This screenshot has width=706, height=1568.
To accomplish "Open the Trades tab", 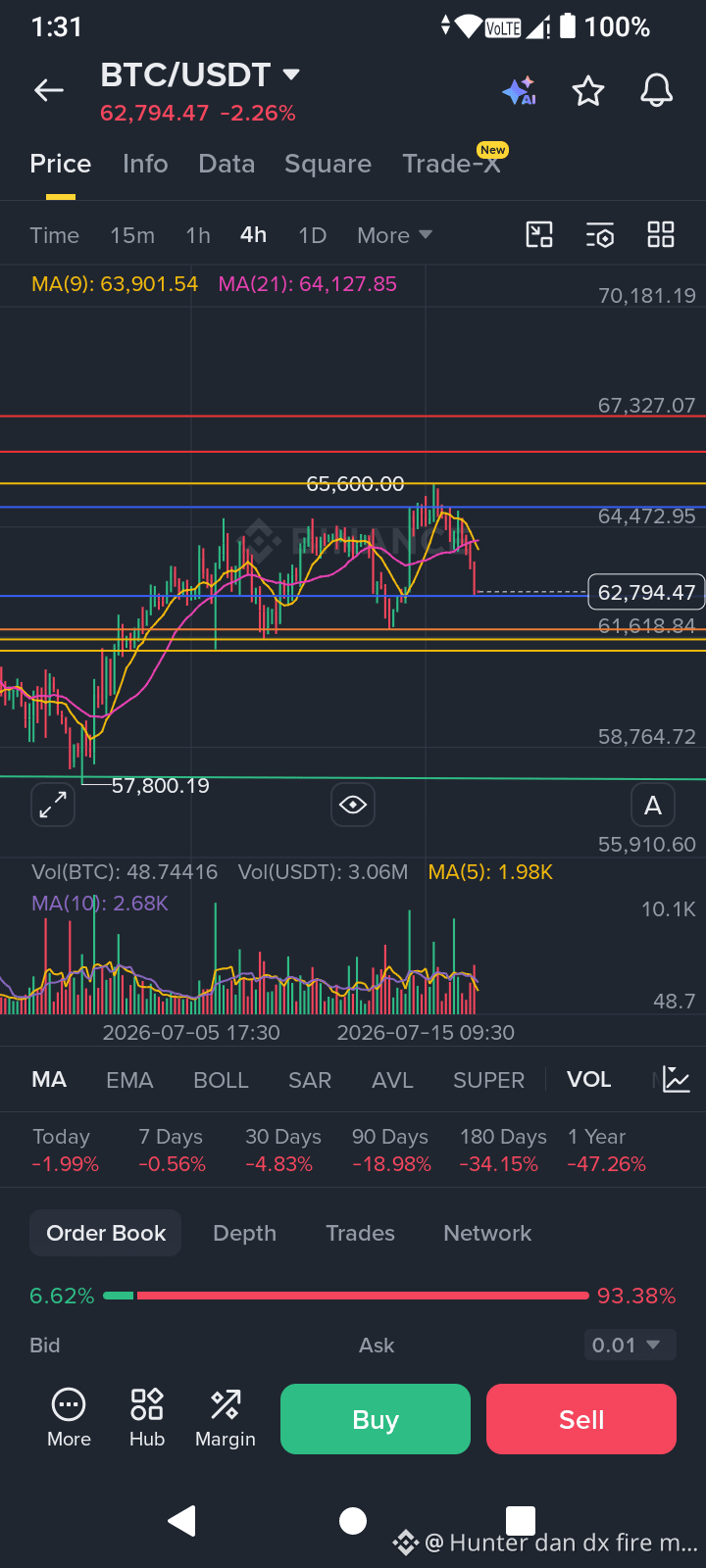I will coord(360,1233).
